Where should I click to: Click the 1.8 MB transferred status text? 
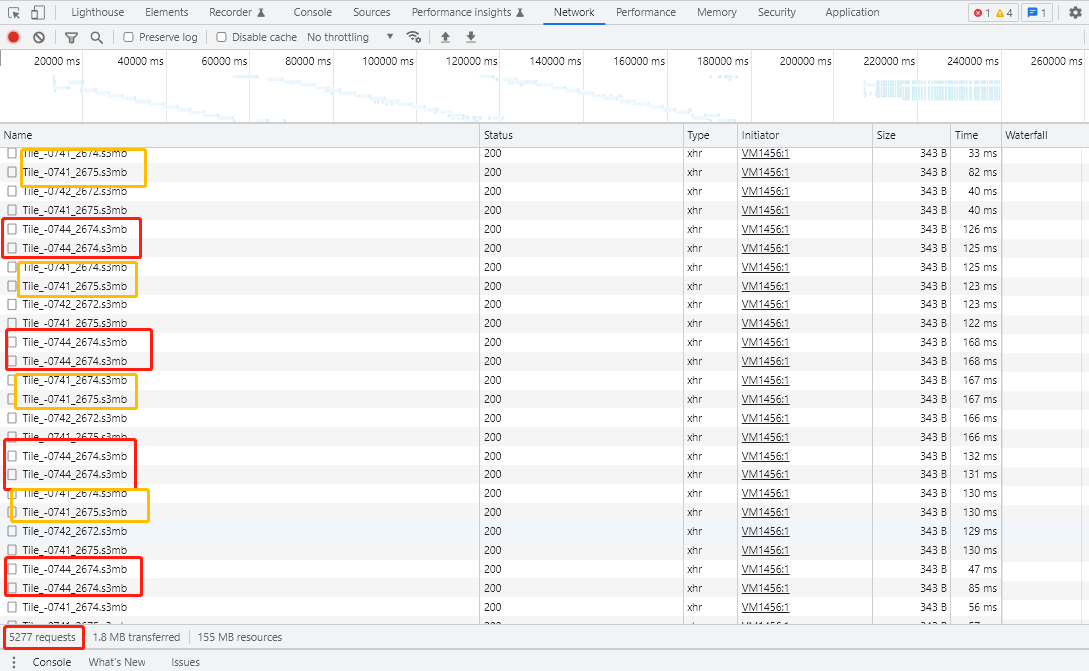tap(136, 638)
